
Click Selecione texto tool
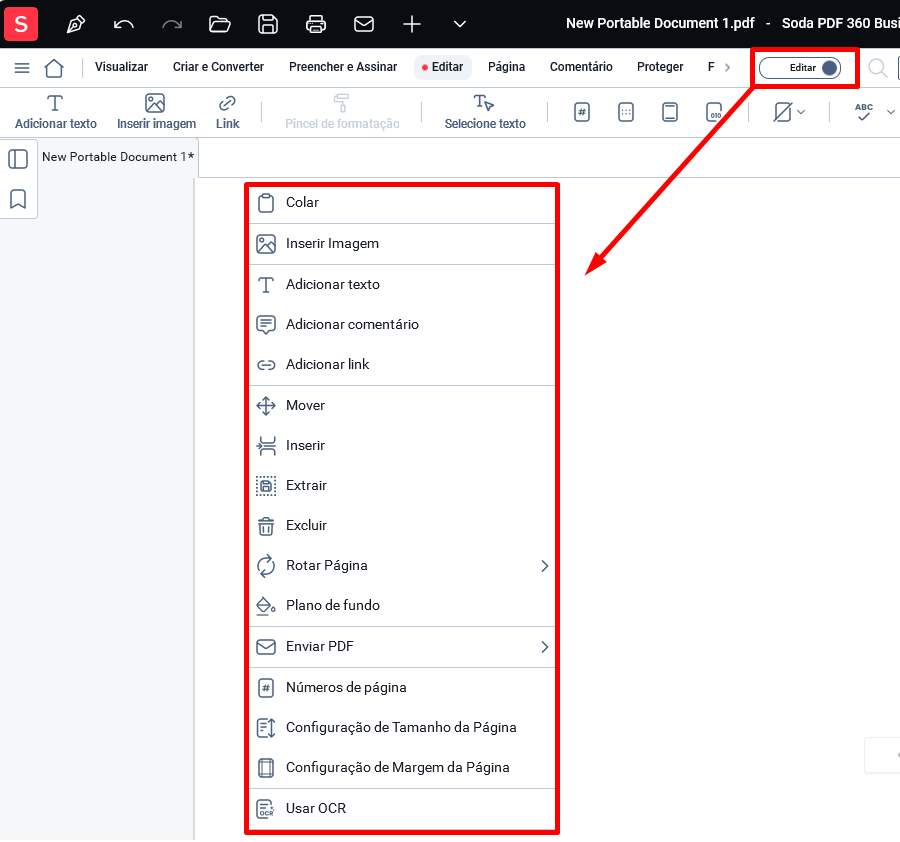tap(485, 112)
